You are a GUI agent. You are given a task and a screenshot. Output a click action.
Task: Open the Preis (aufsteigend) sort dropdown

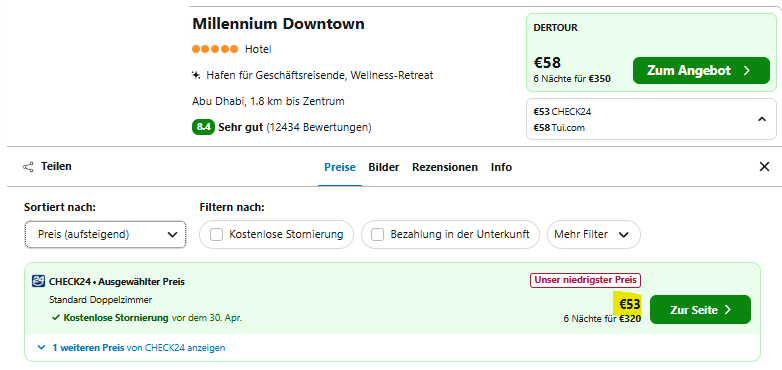click(x=105, y=234)
